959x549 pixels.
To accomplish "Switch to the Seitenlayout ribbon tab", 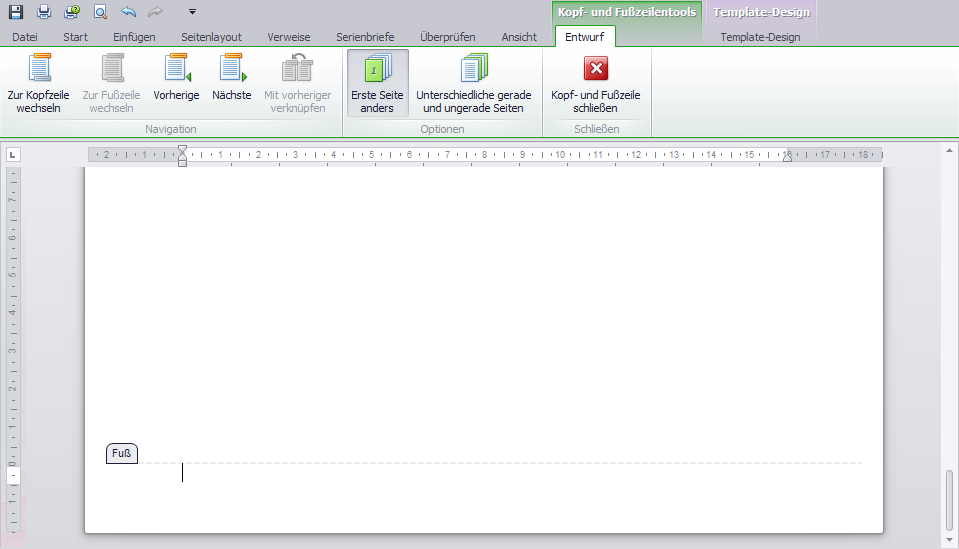I will tap(212, 37).
